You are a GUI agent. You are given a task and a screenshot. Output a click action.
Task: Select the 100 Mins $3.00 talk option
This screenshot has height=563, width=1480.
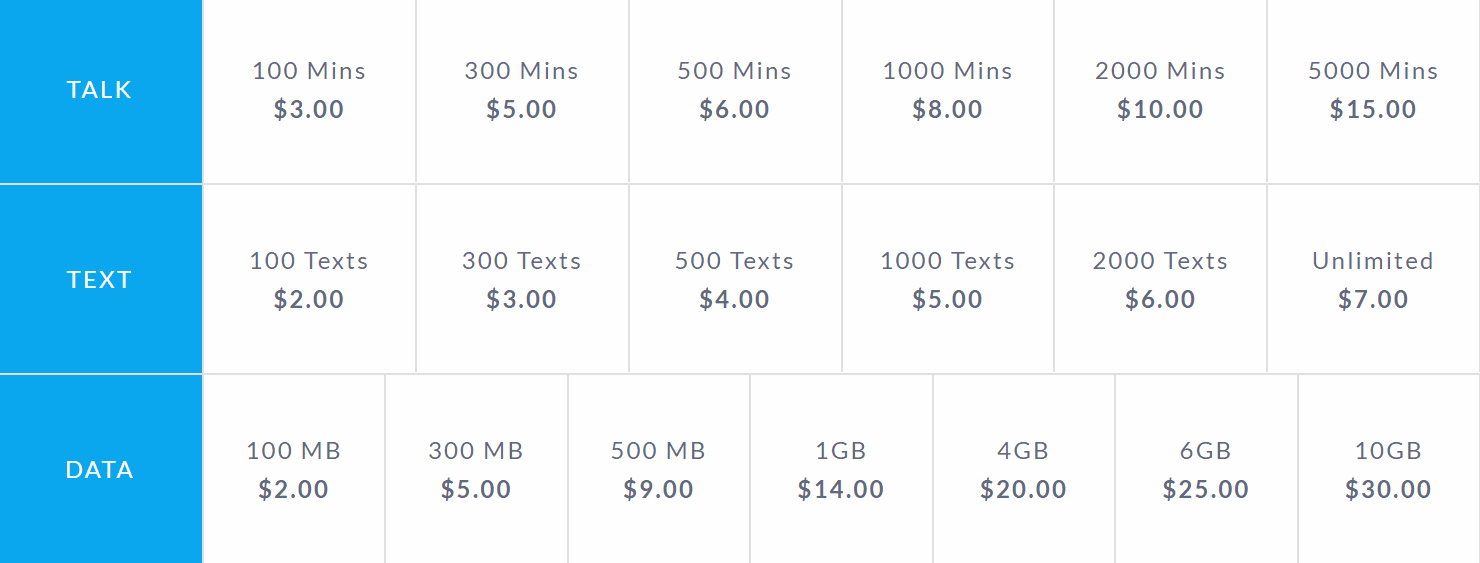(309, 91)
